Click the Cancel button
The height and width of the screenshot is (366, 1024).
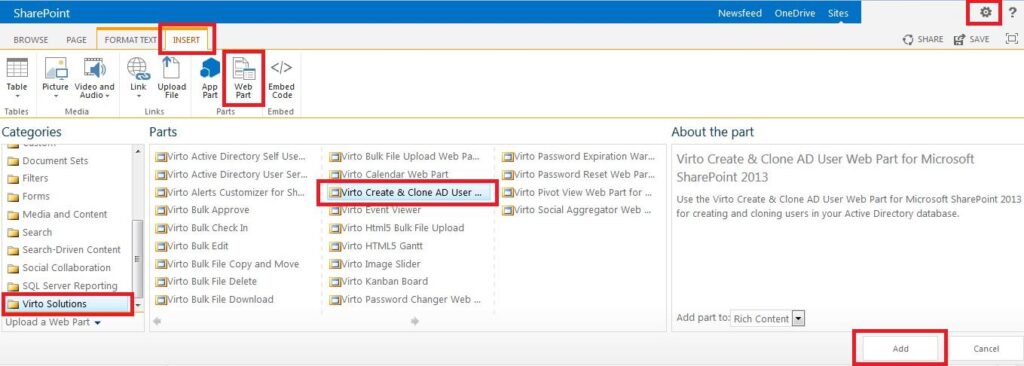[x=985, y=348]
